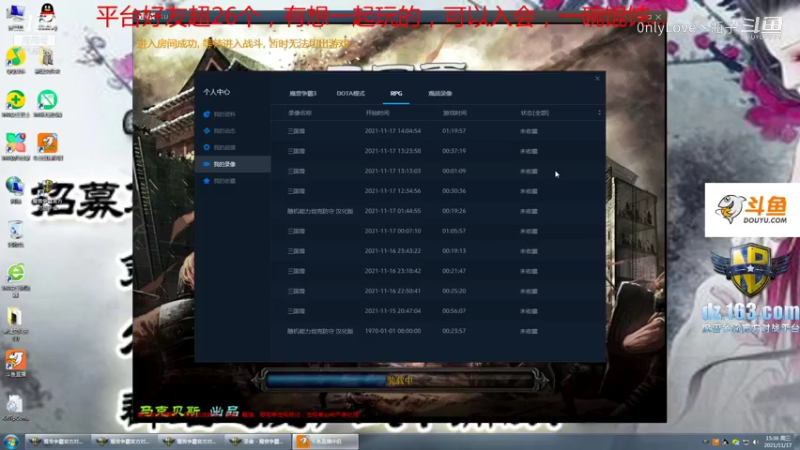Toggle favorite status for the 00:56:07 recording

[x=529, y=311]
